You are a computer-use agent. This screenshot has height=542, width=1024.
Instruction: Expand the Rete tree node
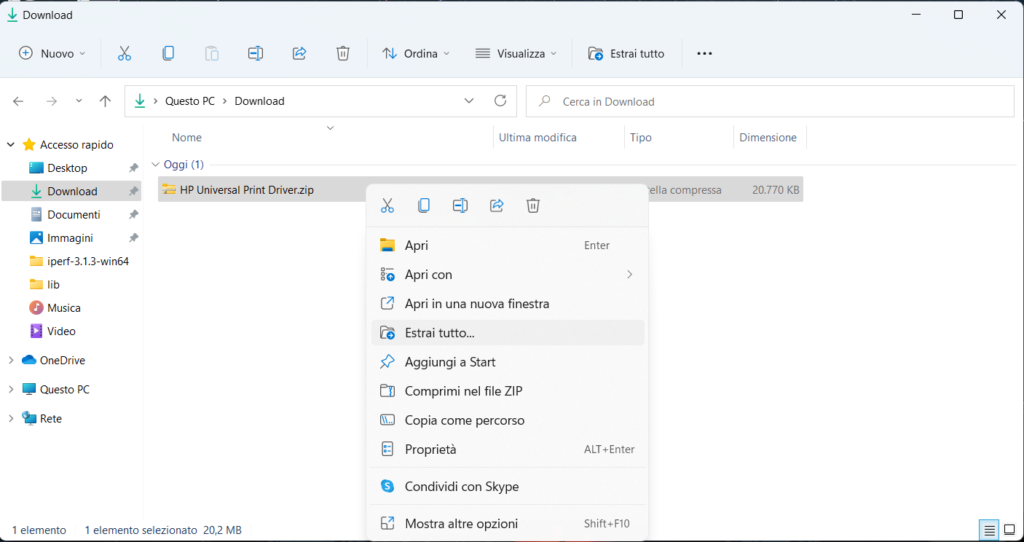(11, 419)
